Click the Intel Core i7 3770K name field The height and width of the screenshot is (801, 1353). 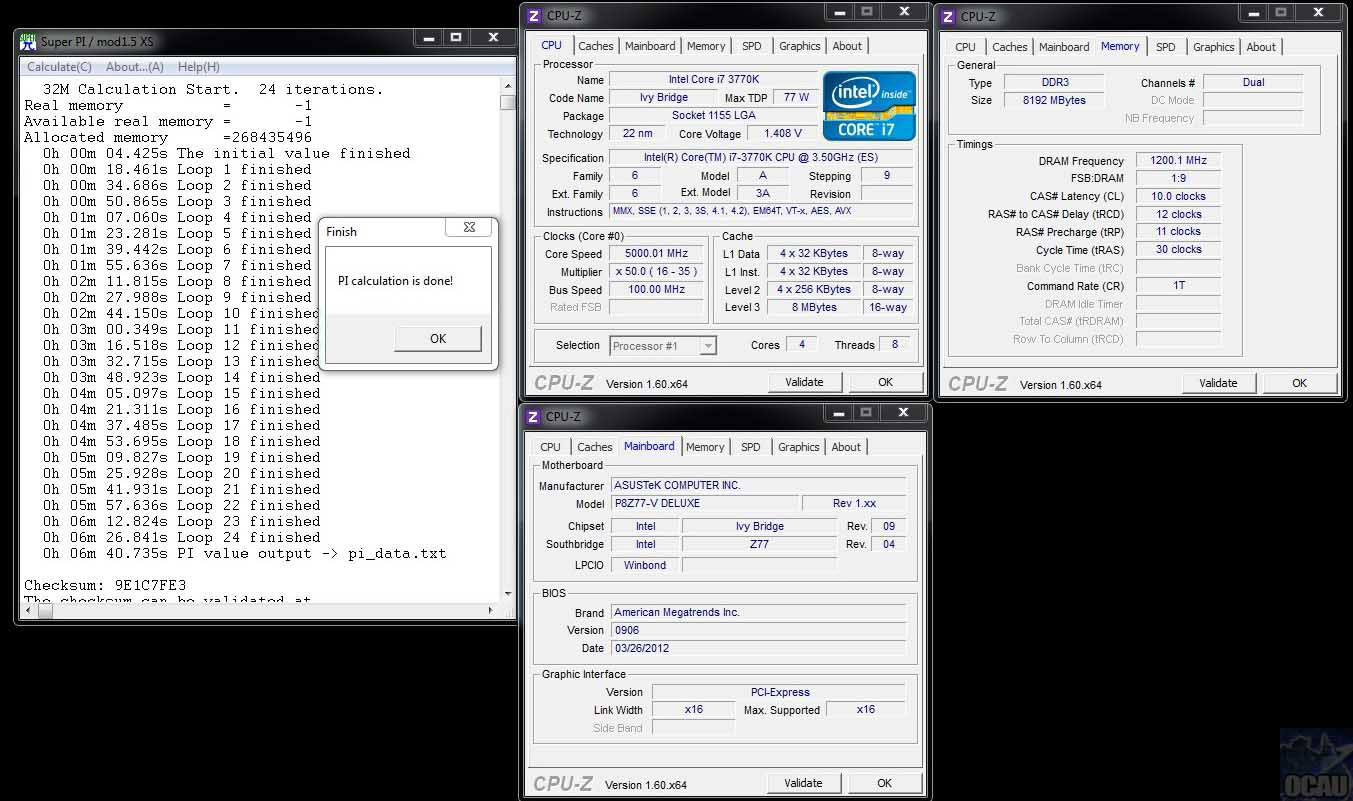click(712, 80)
